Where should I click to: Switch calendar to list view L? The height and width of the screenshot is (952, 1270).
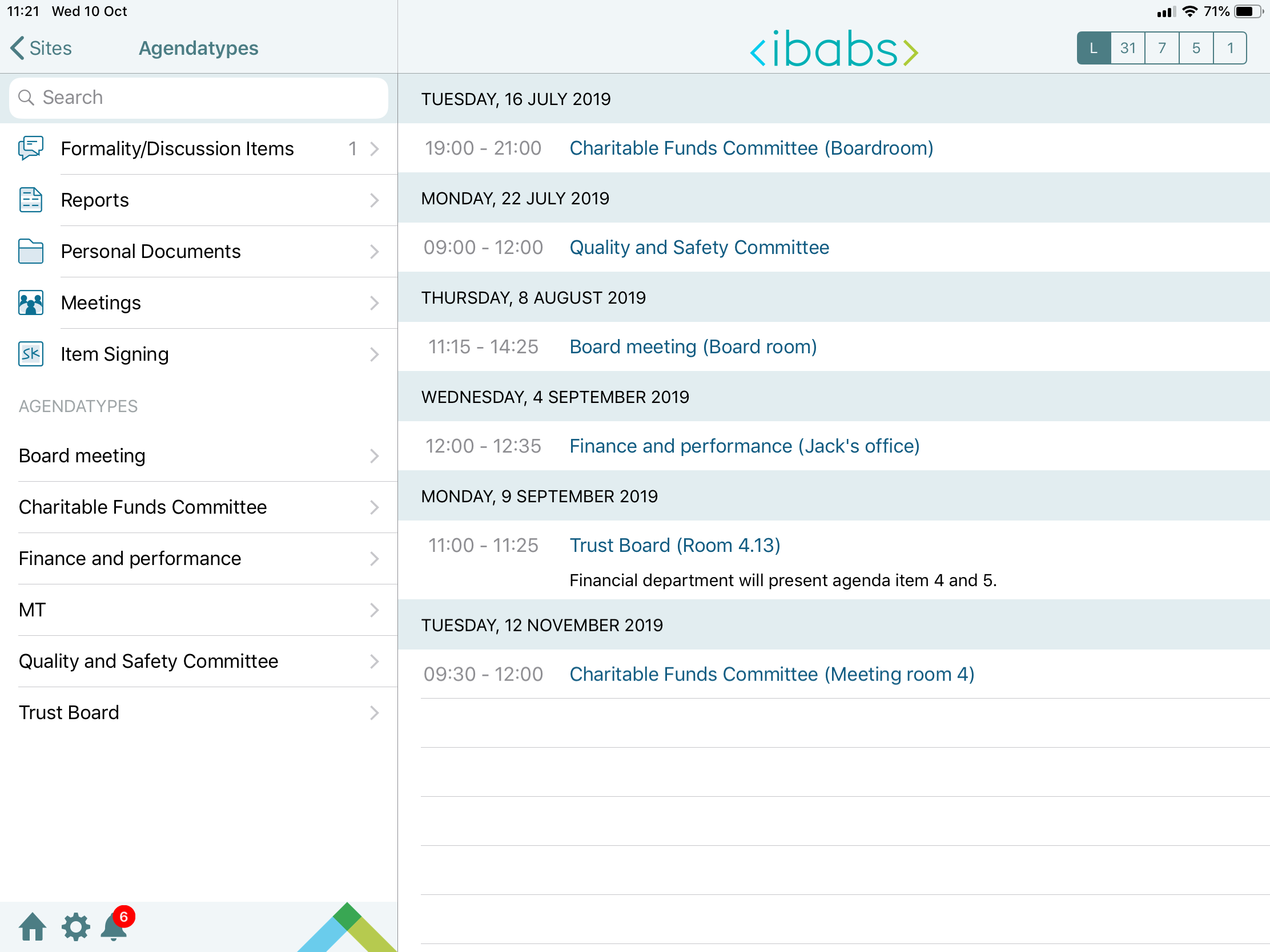click(x=1093, y=48)
